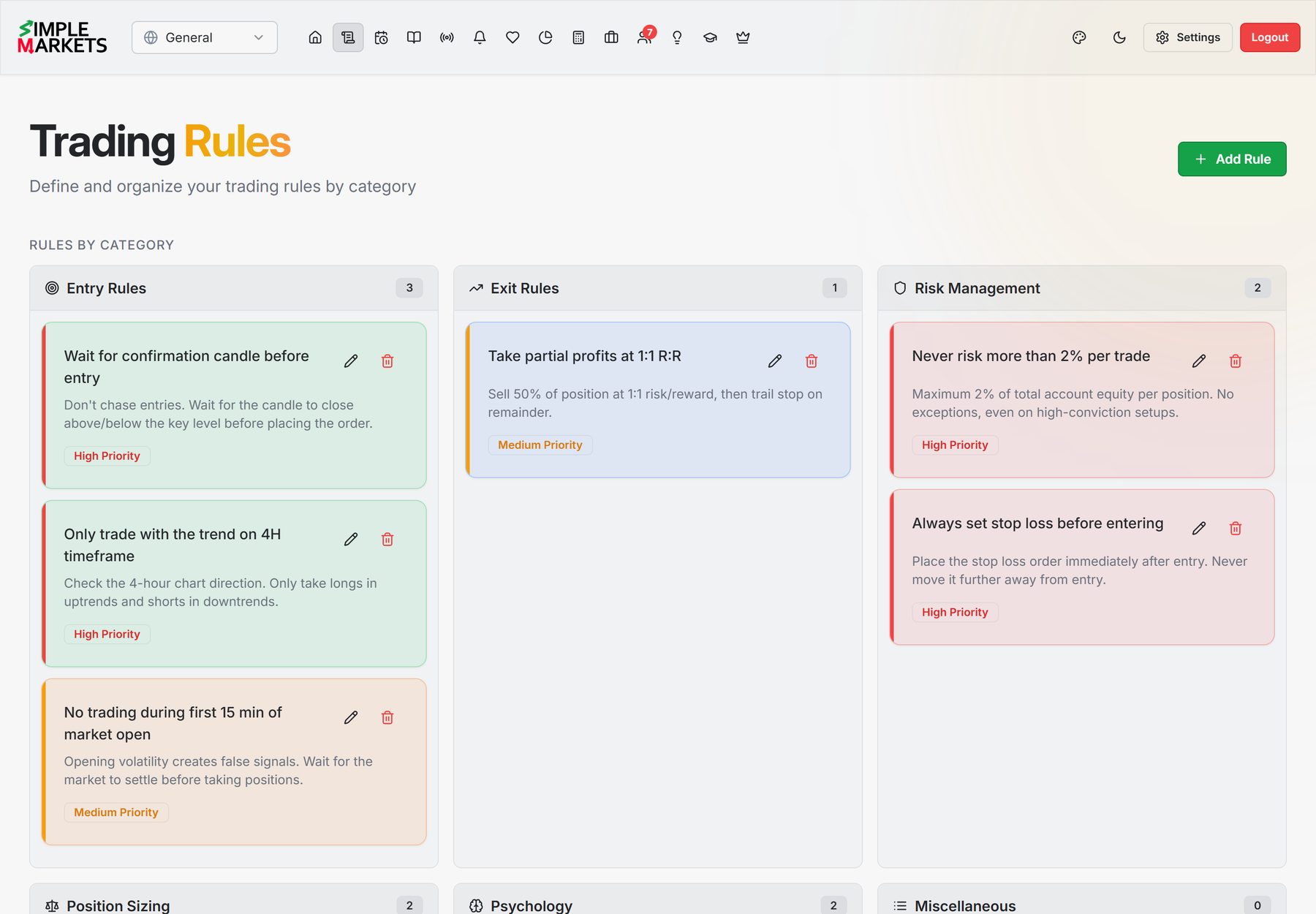Open the pie chart analytics icon
The width and height of the screenshot is (1316, 914).
point(545,37)
